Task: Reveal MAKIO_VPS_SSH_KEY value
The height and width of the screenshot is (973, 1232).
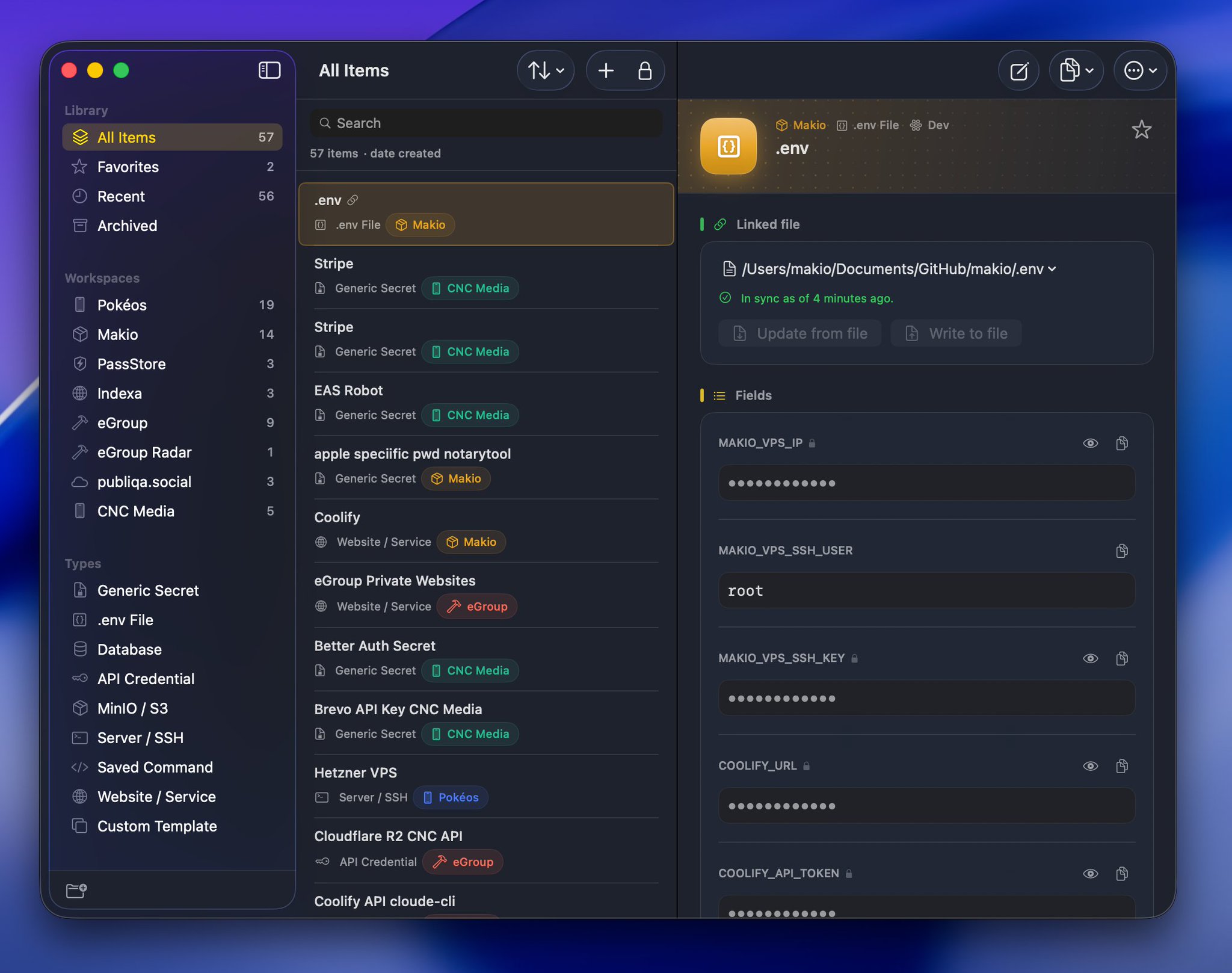Action: click(1091, 658)
